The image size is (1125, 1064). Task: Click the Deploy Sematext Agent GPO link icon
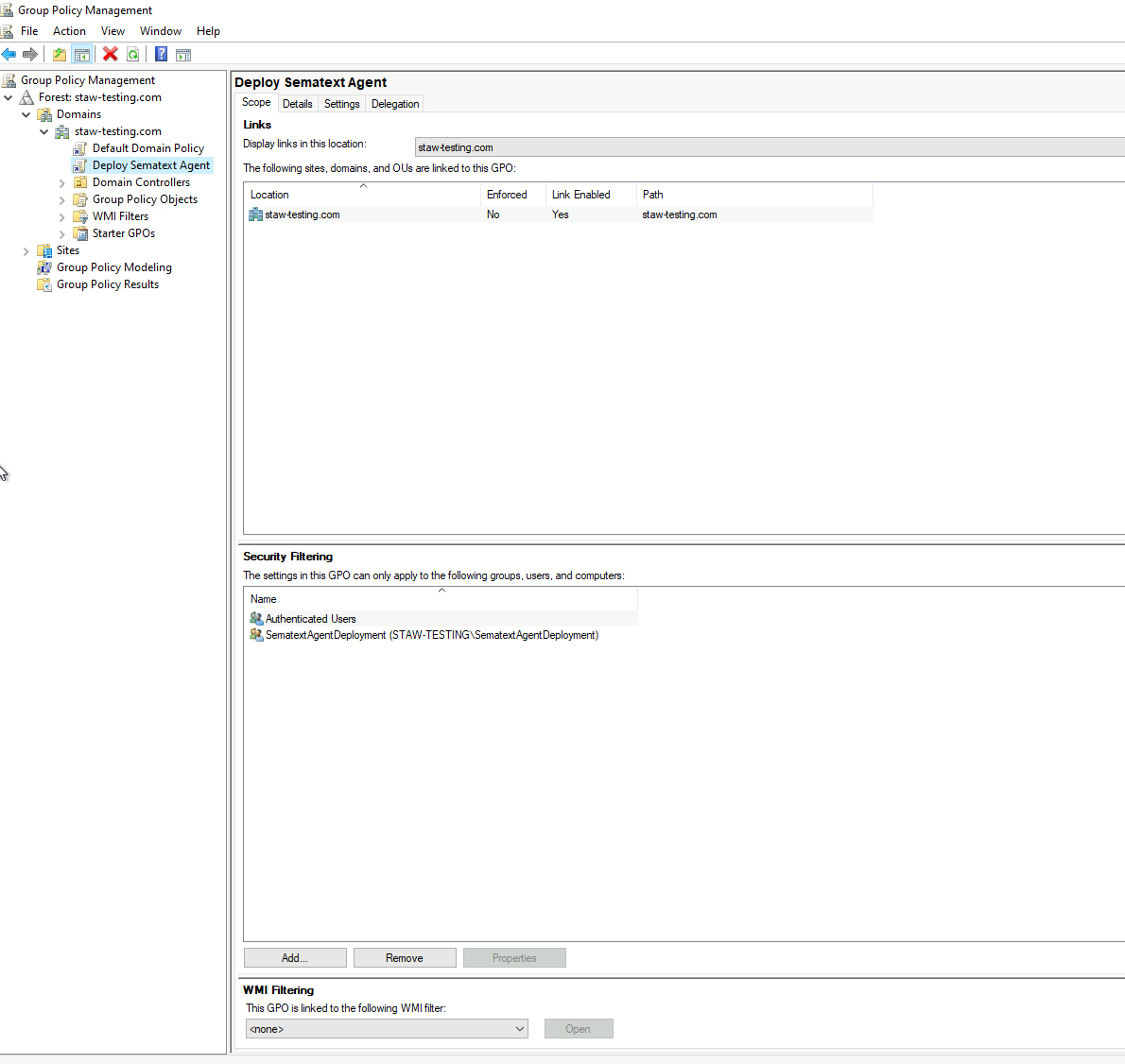coord(79,165)
